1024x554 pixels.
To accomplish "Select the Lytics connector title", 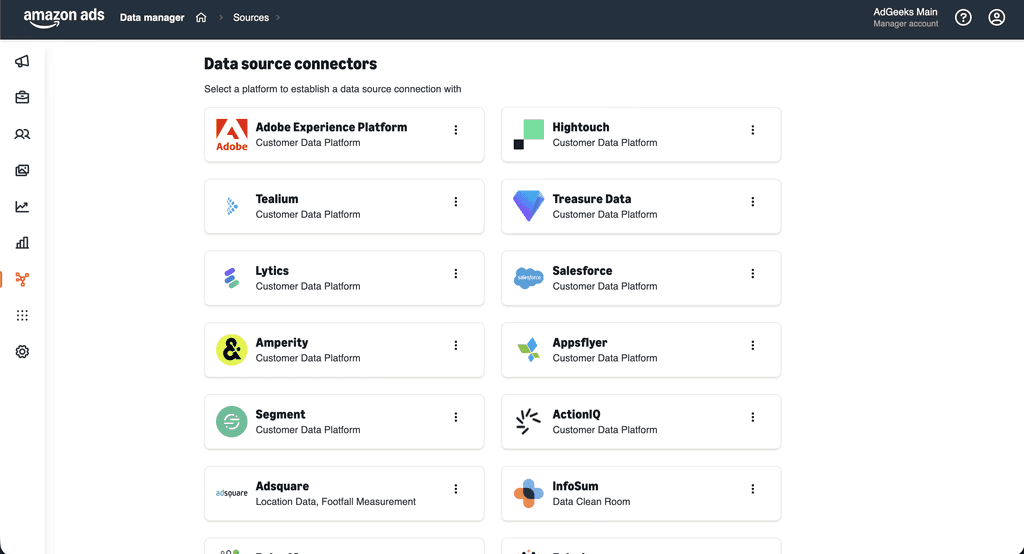I will tap(272, 271).
